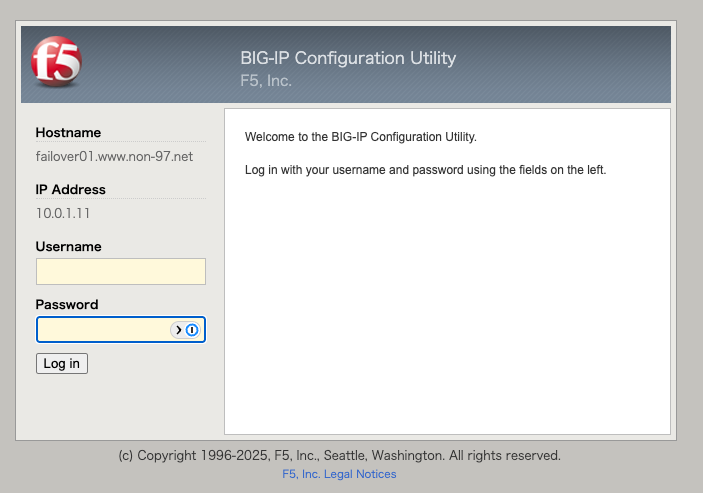Click the empty white welcome panel area
This screenshot has height=493, width=703.
447,305
